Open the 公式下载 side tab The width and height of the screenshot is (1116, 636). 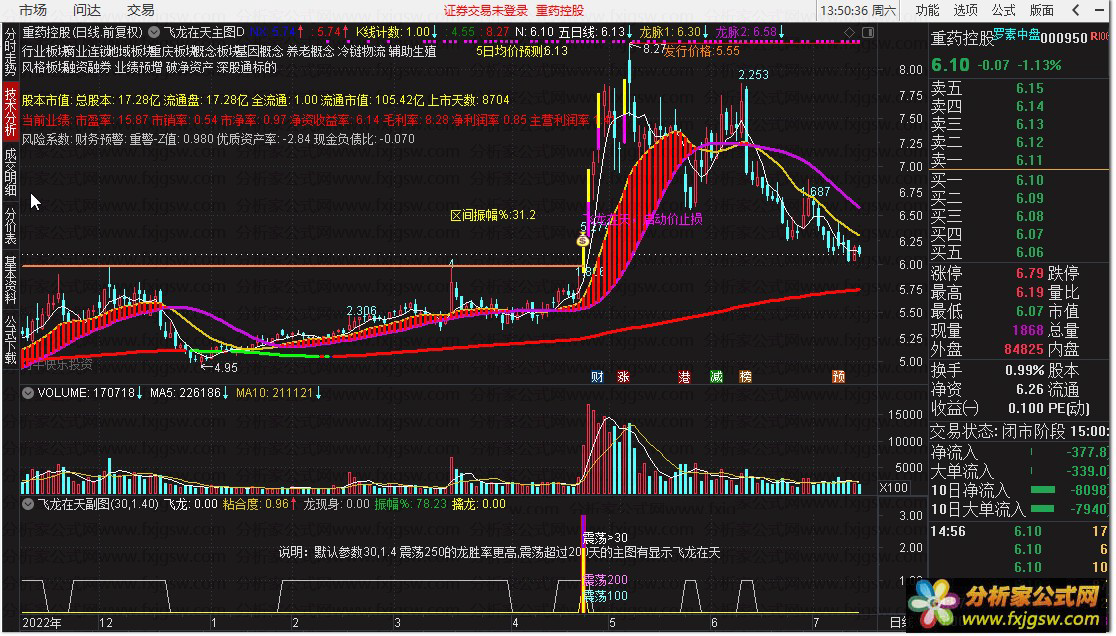[x=10, y=339]
